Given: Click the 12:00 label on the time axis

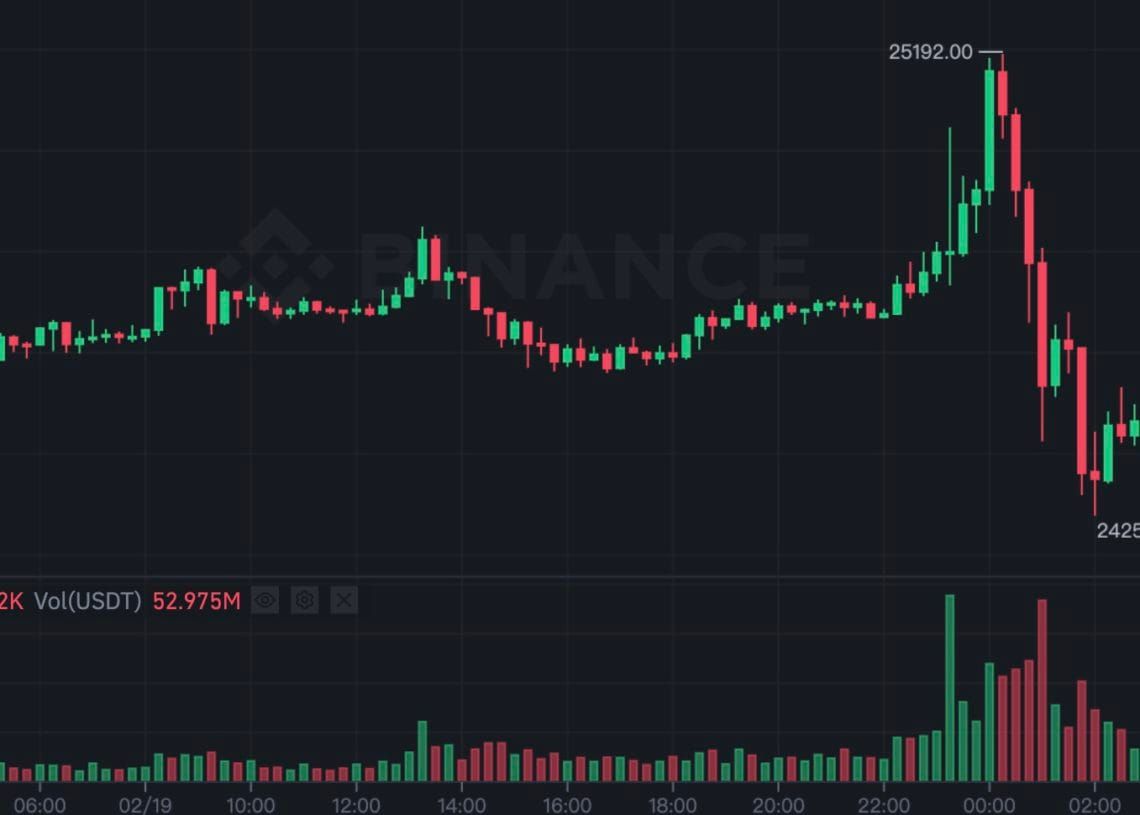Looking at the screenshot, I should click(358, 803).
